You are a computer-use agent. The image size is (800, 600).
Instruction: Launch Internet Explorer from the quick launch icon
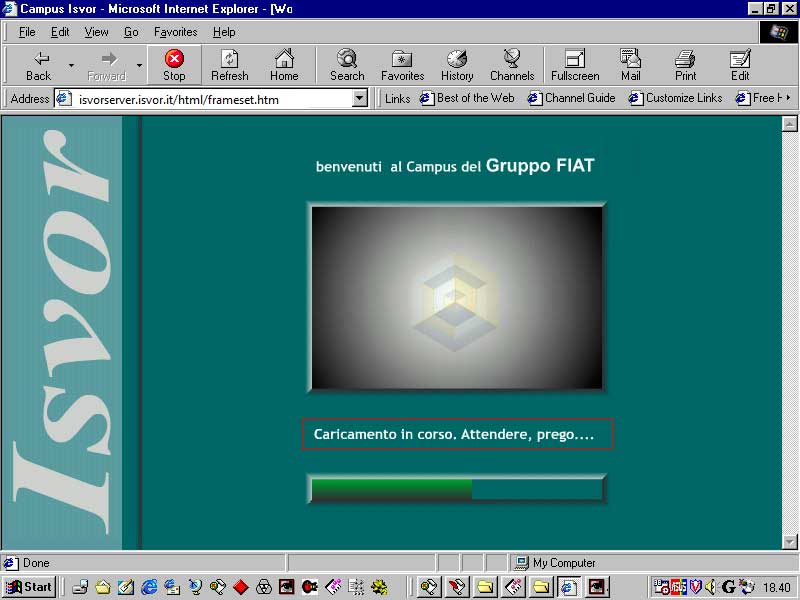149,587
